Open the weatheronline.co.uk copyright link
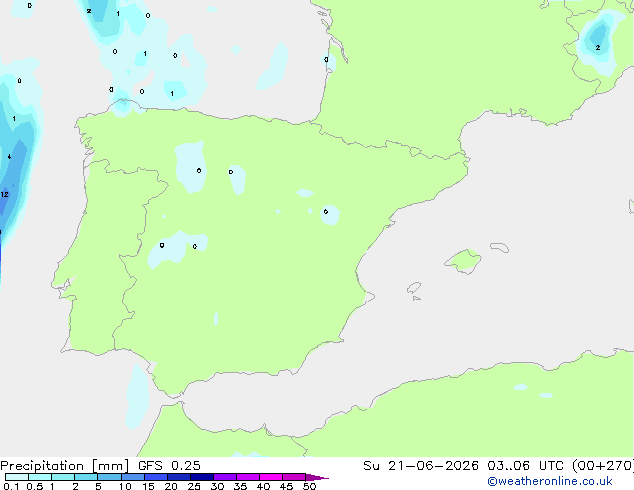 tap(550, 481)
